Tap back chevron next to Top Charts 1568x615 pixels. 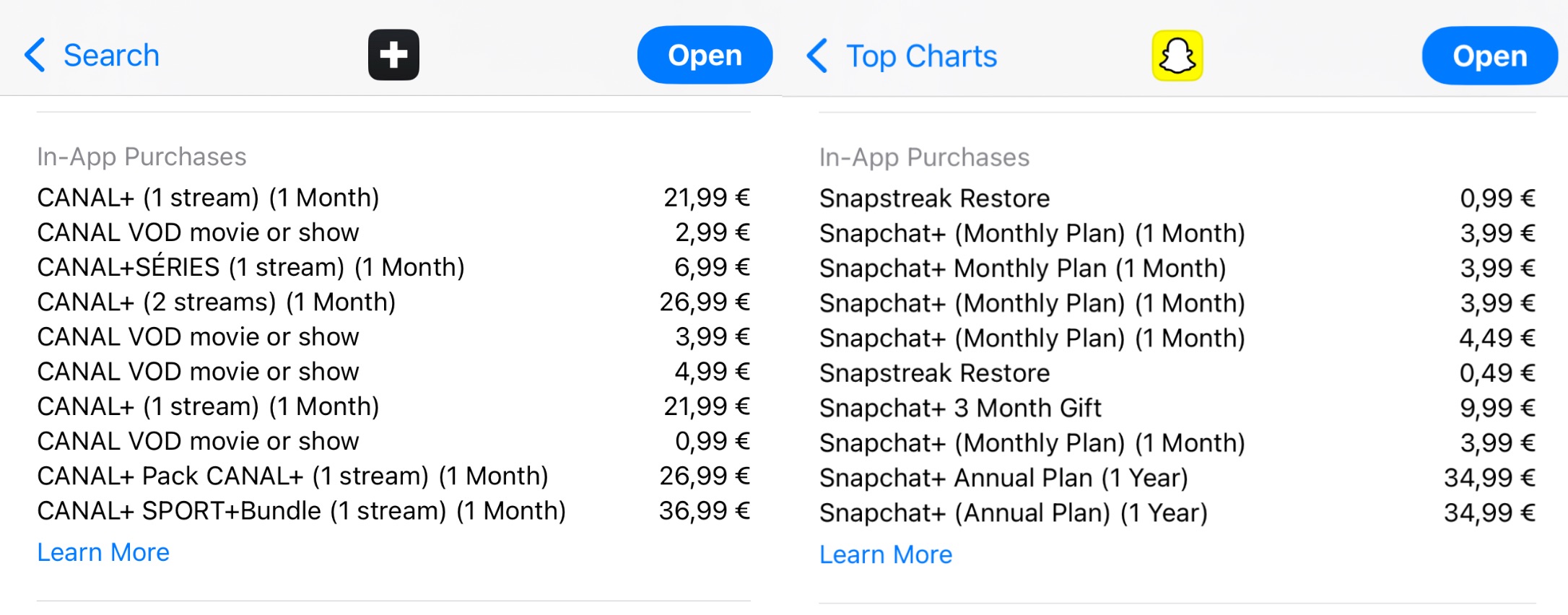click(816, 56)
